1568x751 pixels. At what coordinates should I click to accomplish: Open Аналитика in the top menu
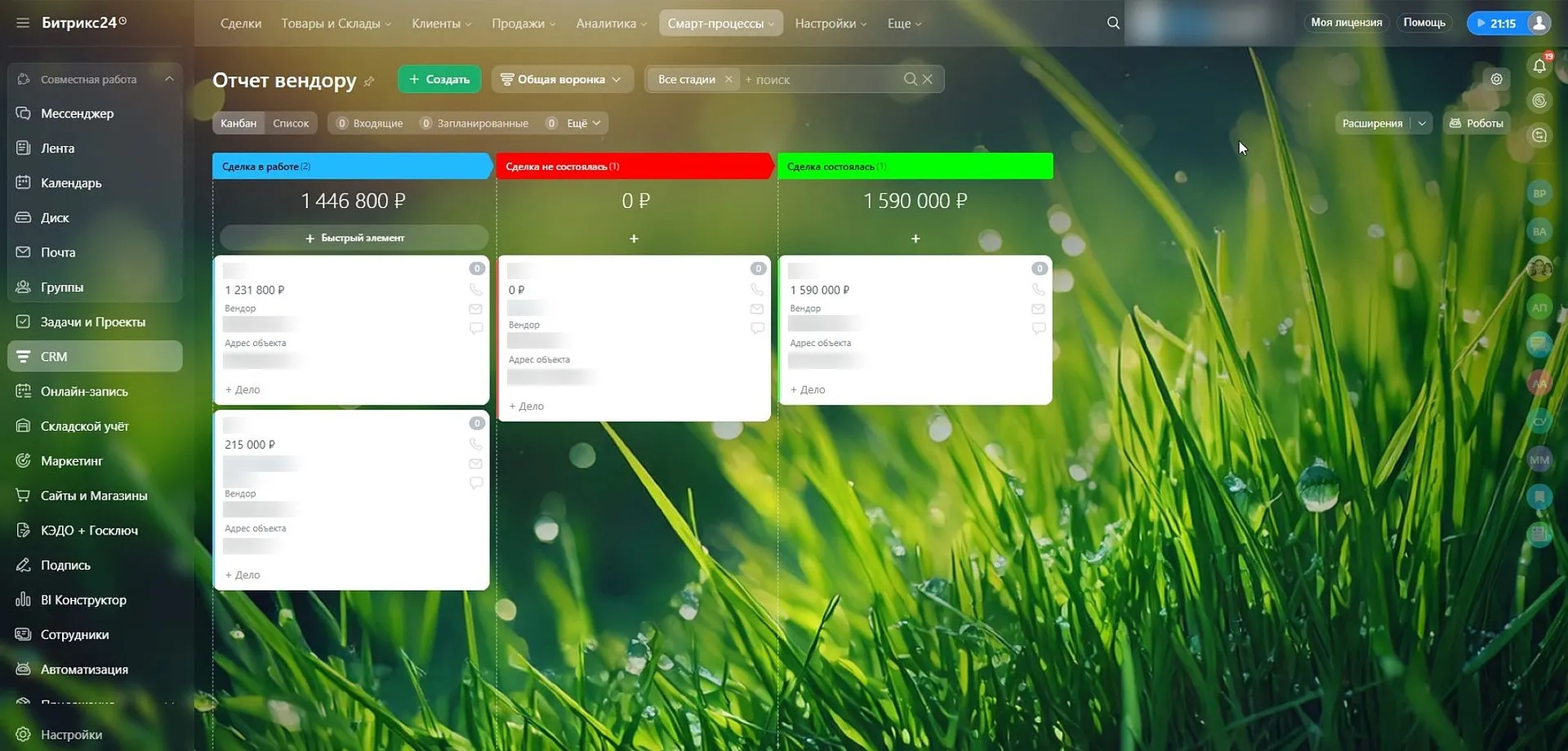pyautogui.click(x=611, y=23)
